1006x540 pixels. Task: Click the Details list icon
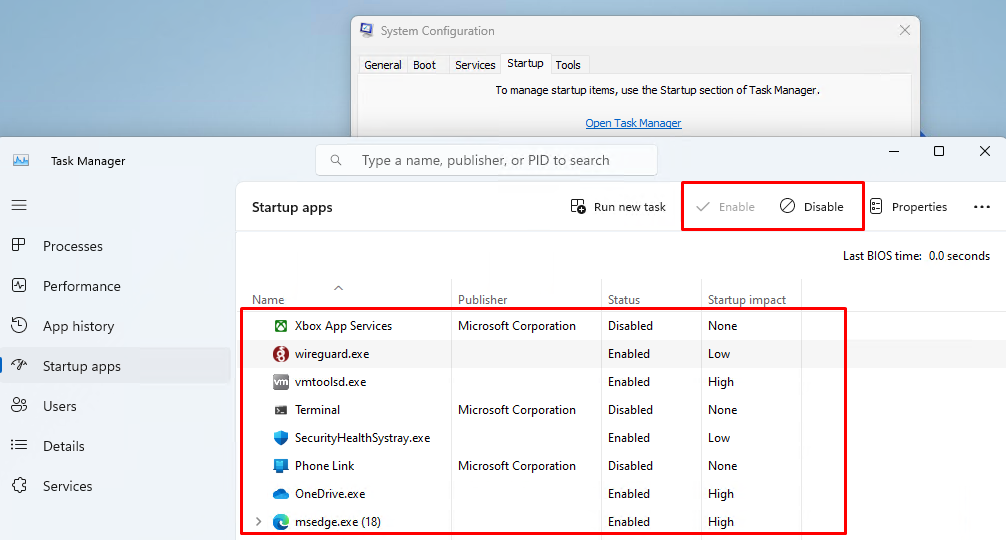point(19,445)
